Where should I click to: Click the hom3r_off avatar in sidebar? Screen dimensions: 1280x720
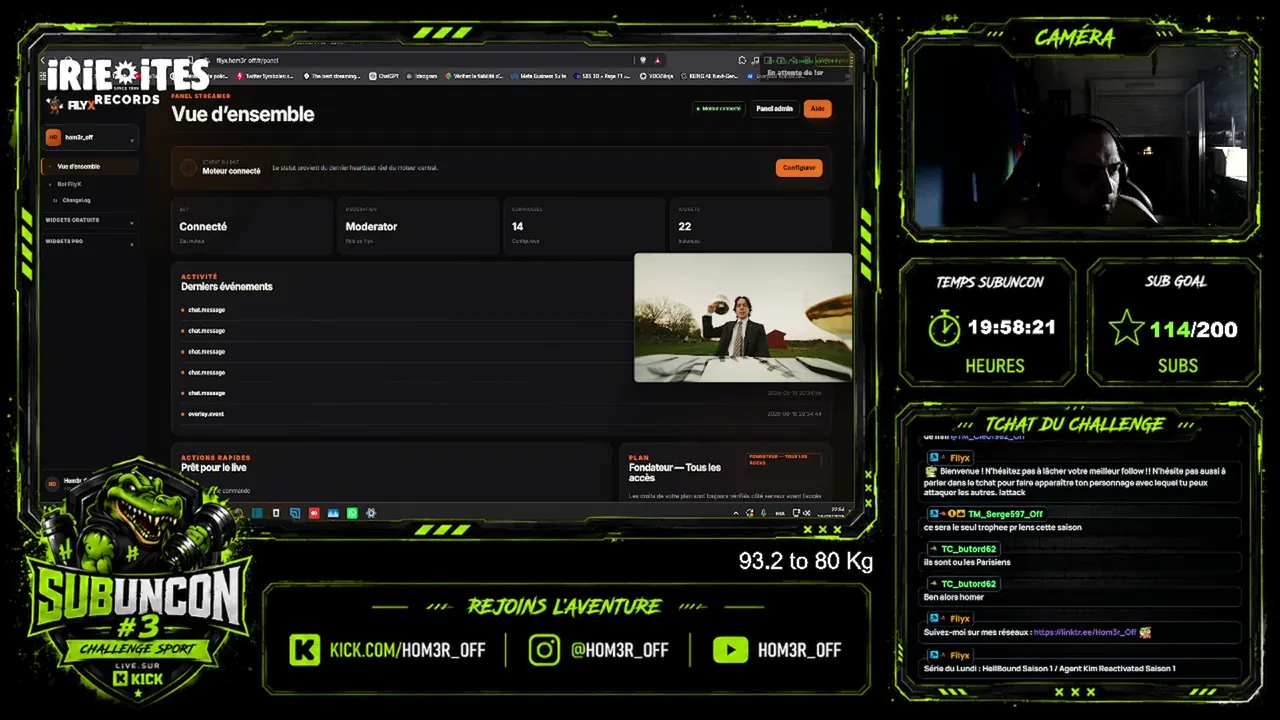point(54,137)
